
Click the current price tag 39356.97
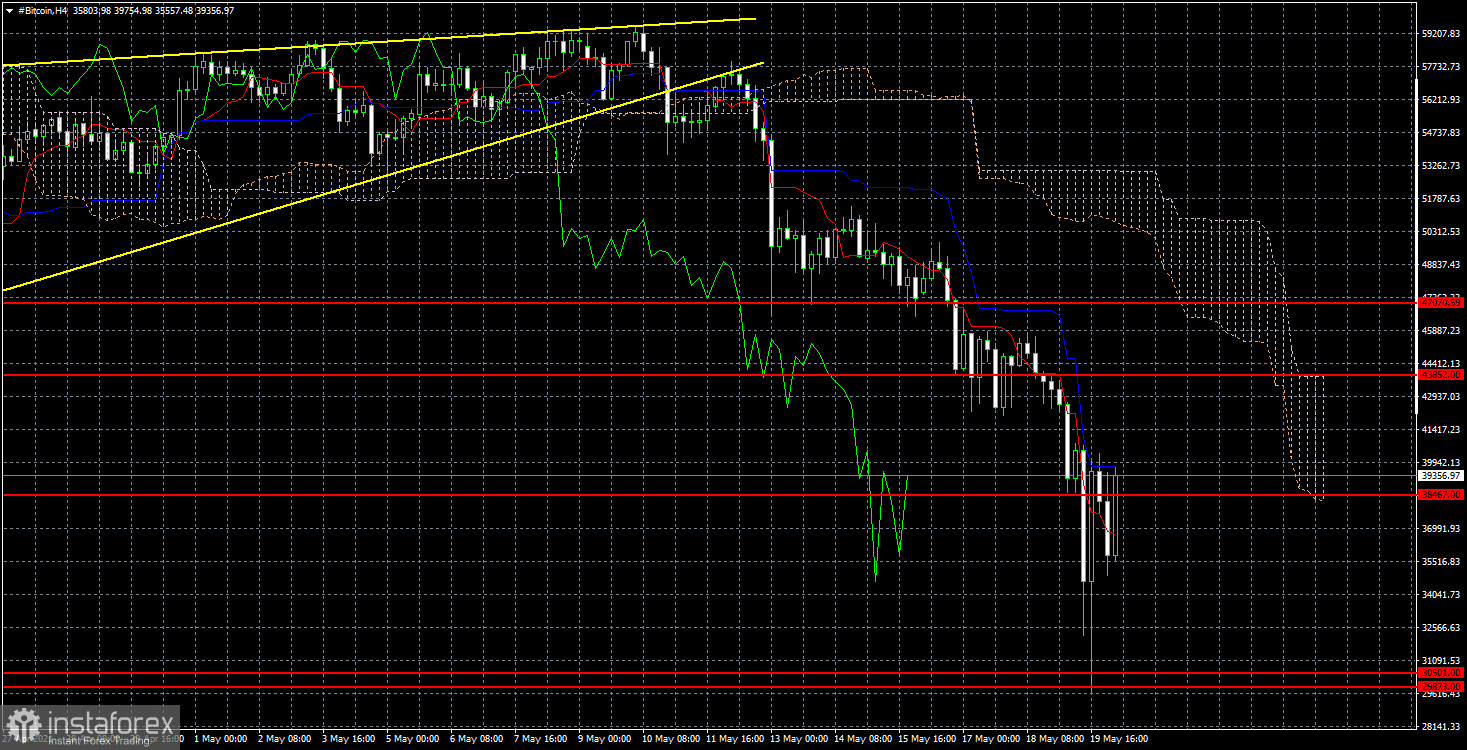(1441, 476)
